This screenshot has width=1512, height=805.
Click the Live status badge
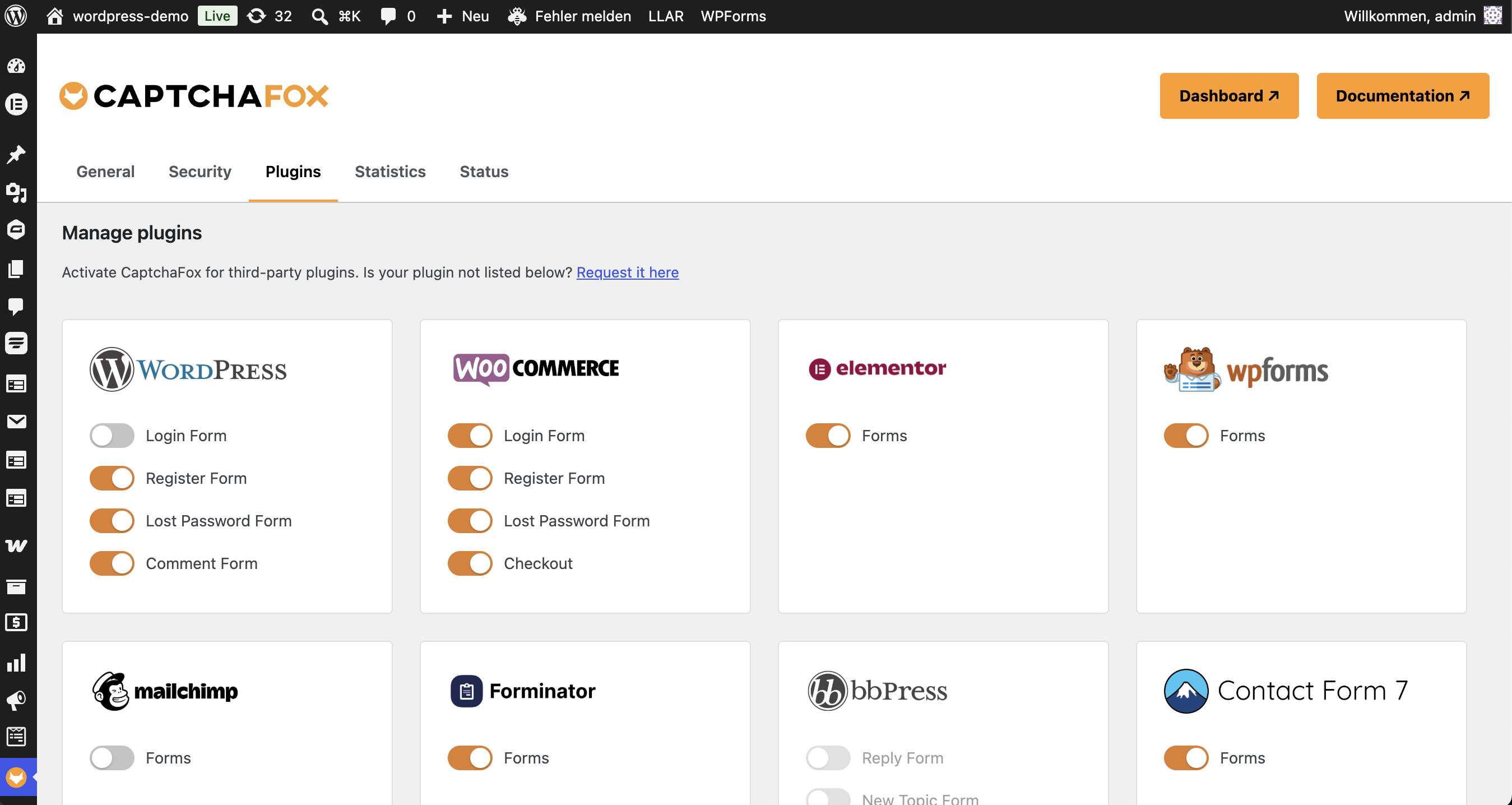217,16
